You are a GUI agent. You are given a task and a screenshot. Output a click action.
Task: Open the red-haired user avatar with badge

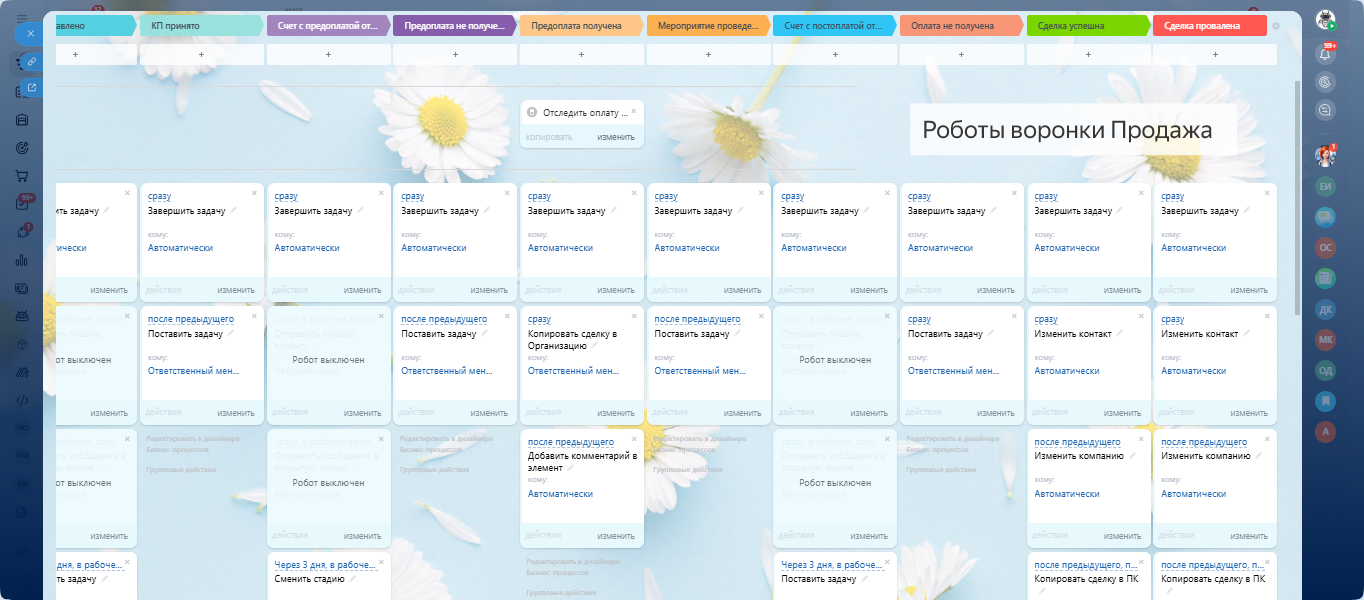[x=1326, y=155]
